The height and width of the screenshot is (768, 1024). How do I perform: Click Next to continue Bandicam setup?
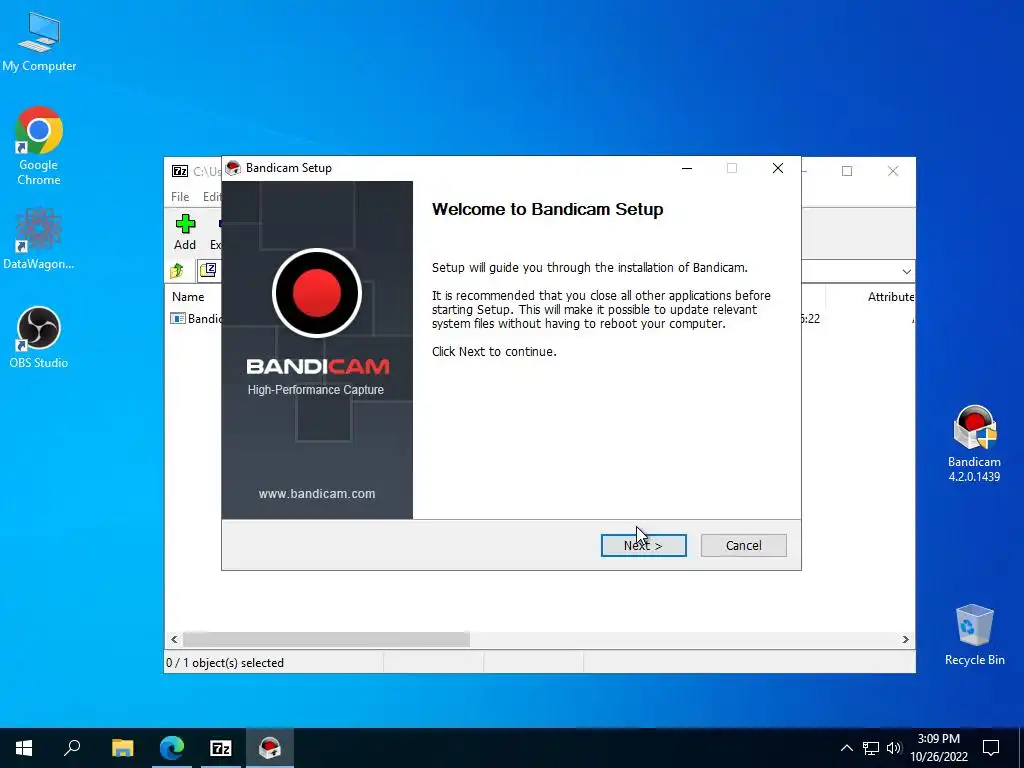coord(643,545)
